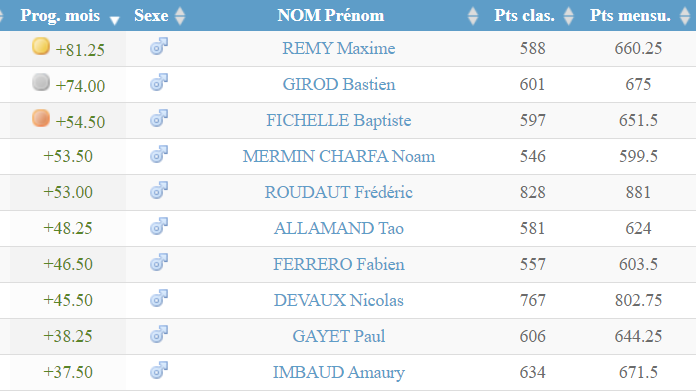Open the FICHELLE Baptiste player link

tap(339, 120)
